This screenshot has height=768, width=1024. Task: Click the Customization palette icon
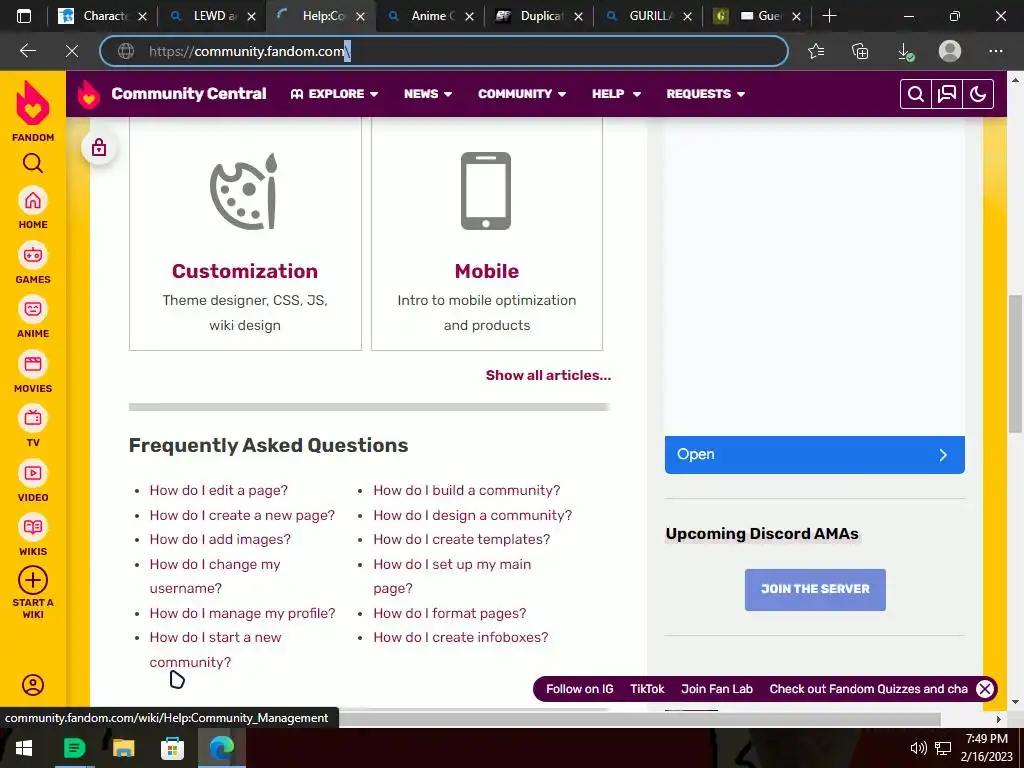[x=244, y=191]
